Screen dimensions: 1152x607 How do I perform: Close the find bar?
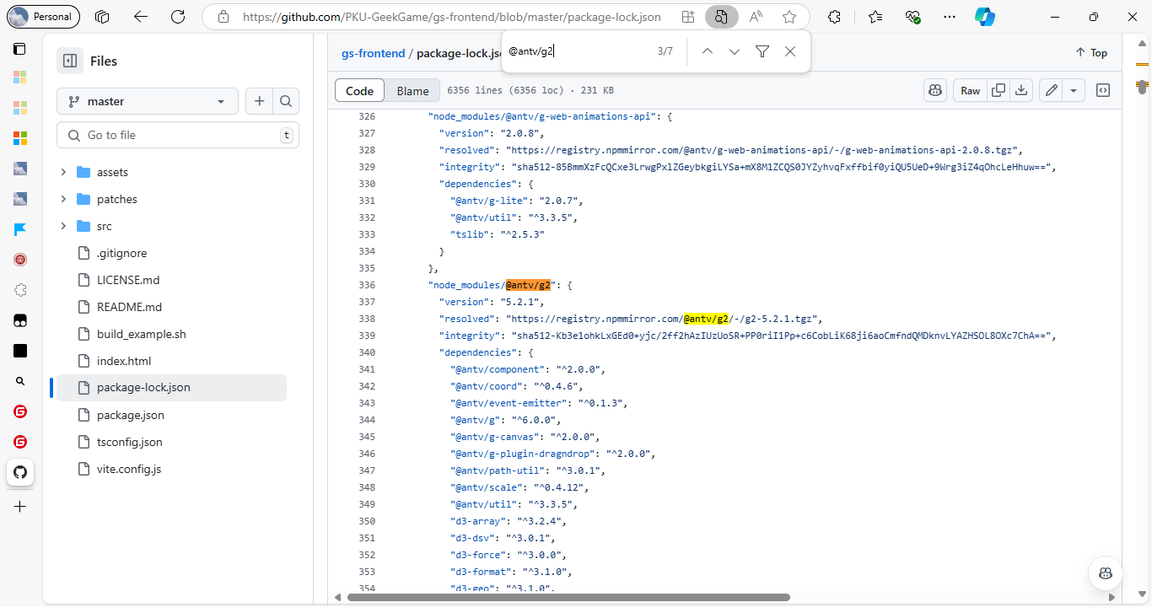pyautogui.click(x=790, y=51)
